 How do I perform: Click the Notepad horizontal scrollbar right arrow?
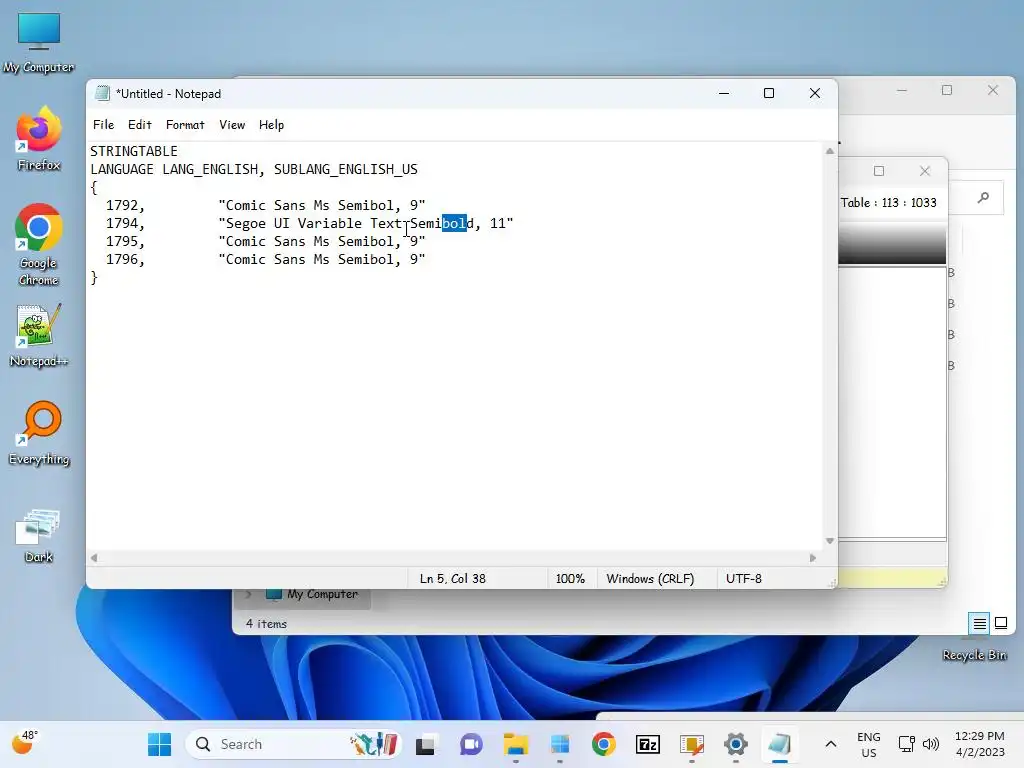tap(812, 558)
